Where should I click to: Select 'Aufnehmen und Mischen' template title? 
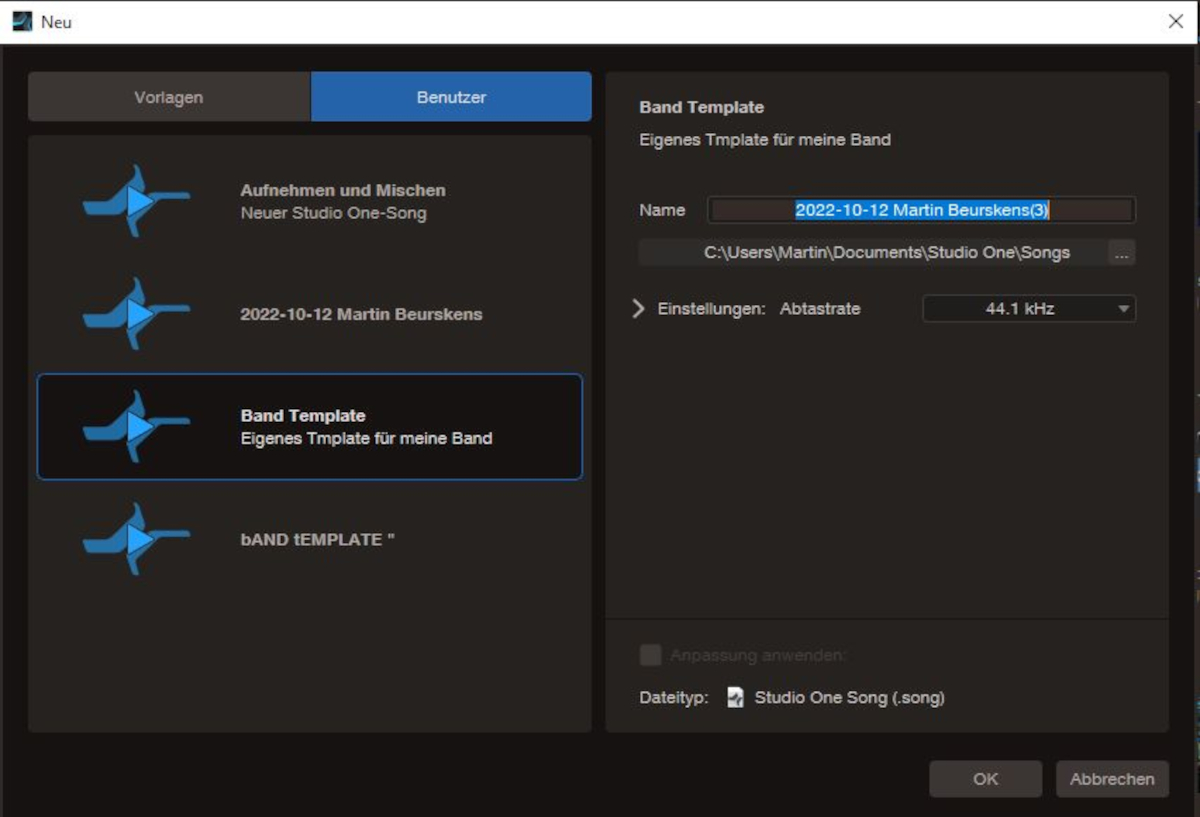click(x=343, y=190)
